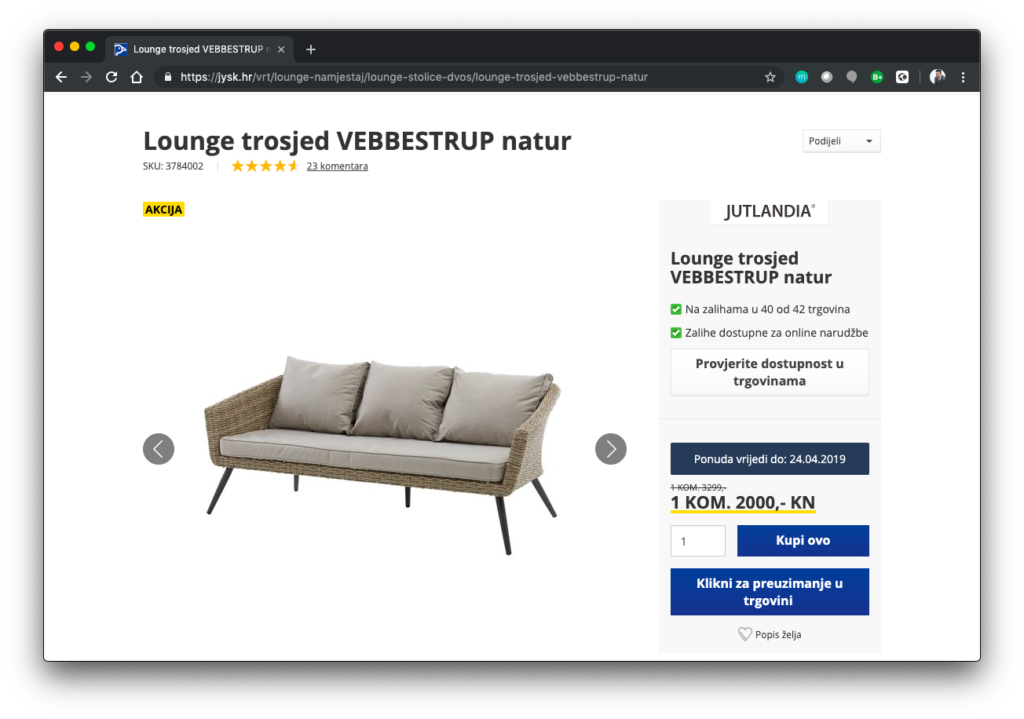Click Provjerite dostupnost u trgovinama button
The height and width of the screenshot is (719, 1024).
point(769,372)
